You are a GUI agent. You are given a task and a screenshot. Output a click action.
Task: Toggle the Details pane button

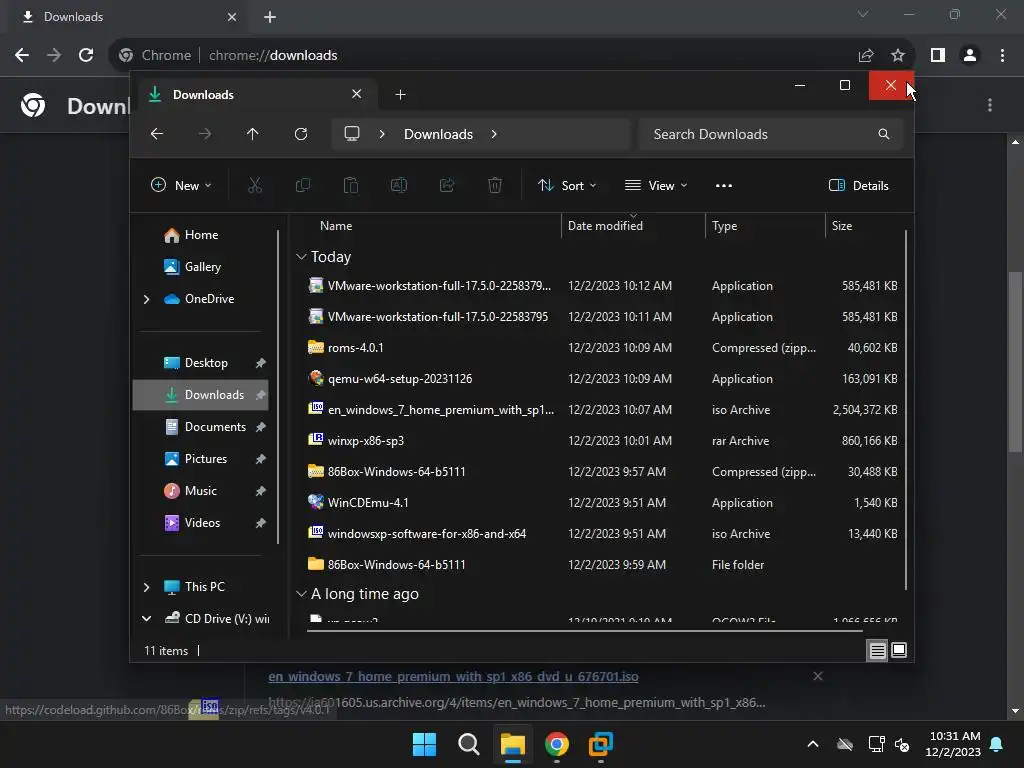pos(858,185)
